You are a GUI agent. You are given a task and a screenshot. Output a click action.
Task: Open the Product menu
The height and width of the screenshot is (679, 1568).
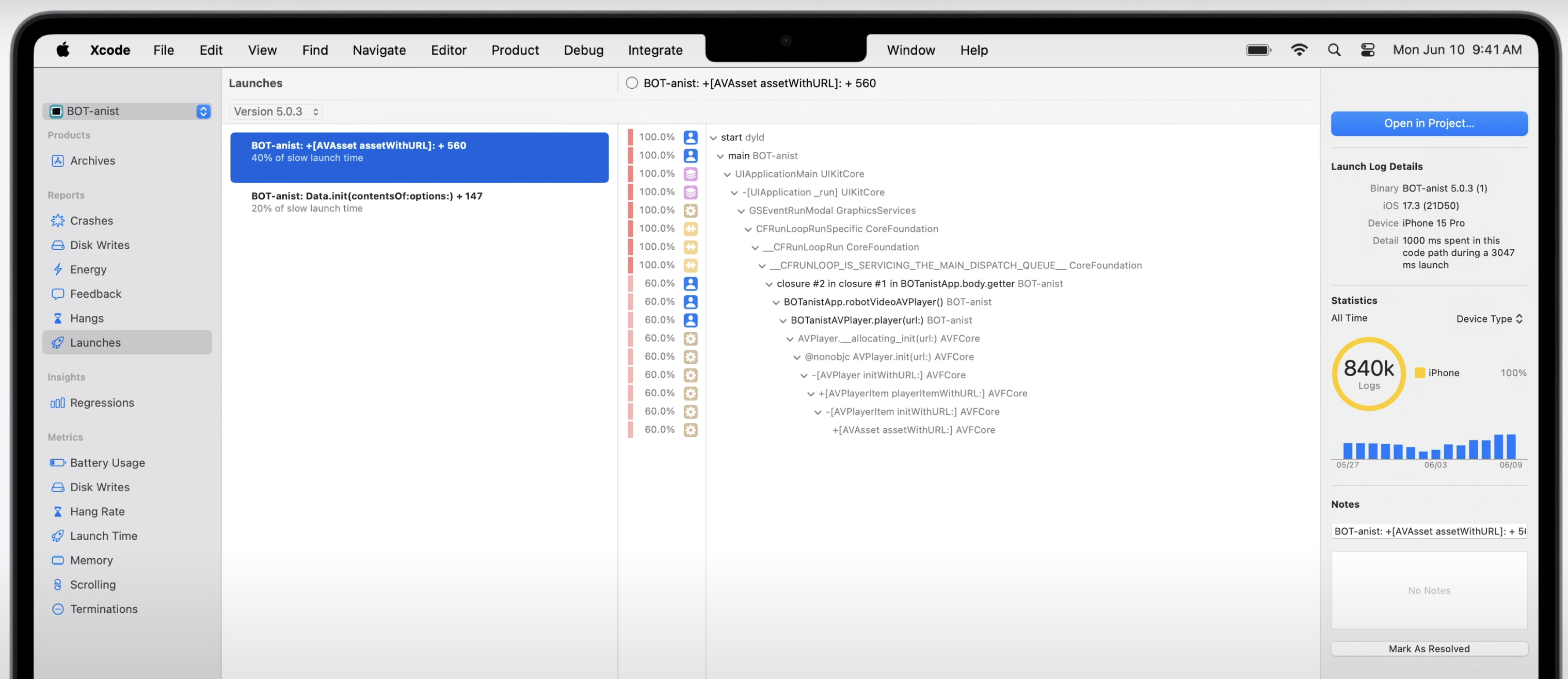pos(515,50)
